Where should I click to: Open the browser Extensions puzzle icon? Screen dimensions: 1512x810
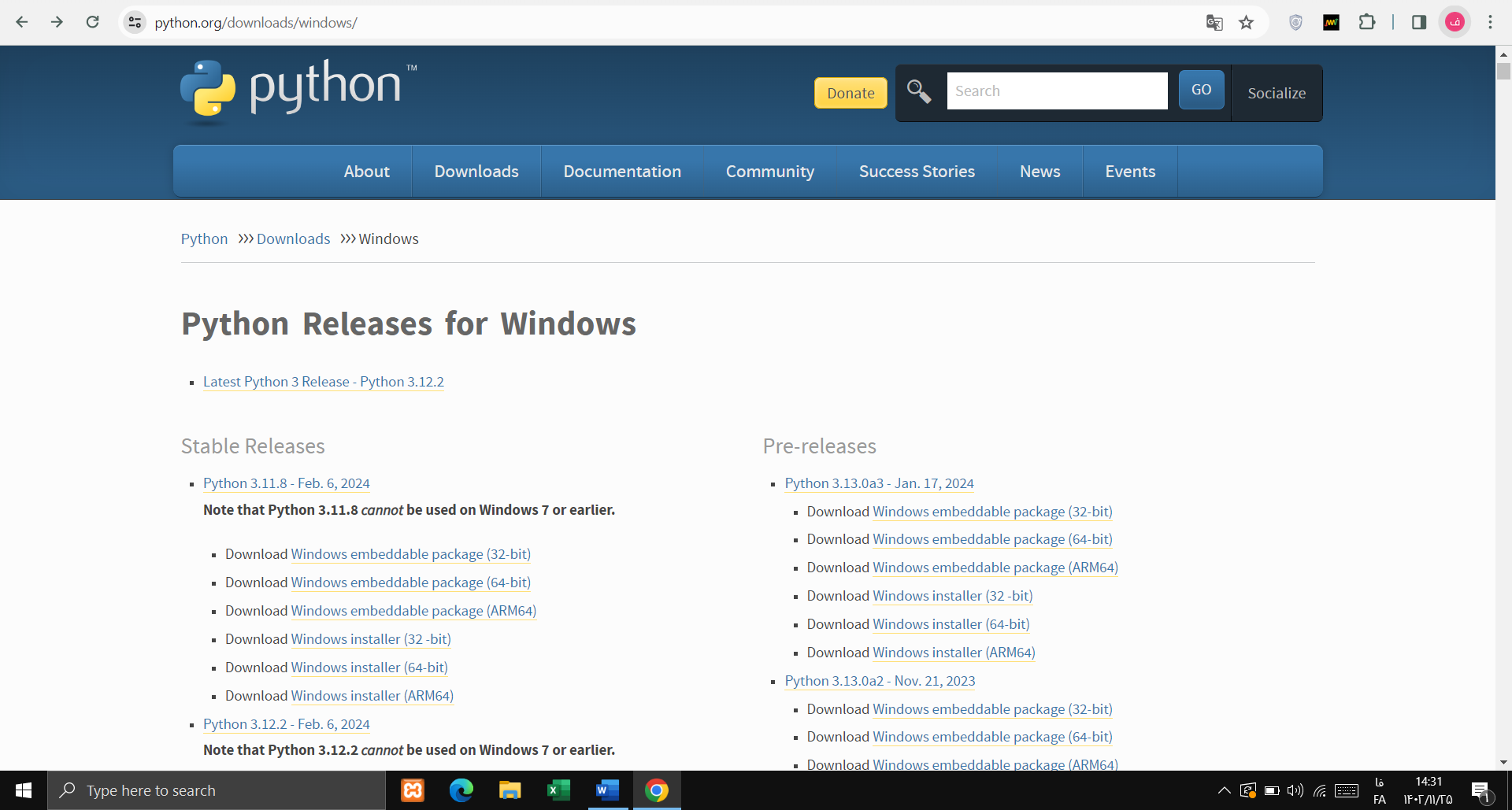[x=1367, y=23]
